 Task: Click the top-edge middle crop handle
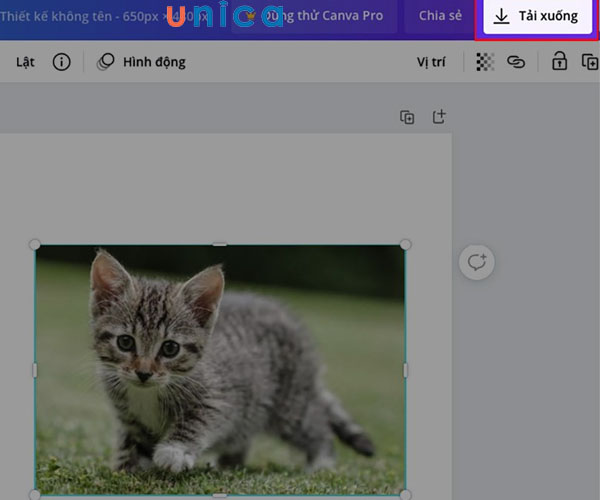tap(220, 245)
